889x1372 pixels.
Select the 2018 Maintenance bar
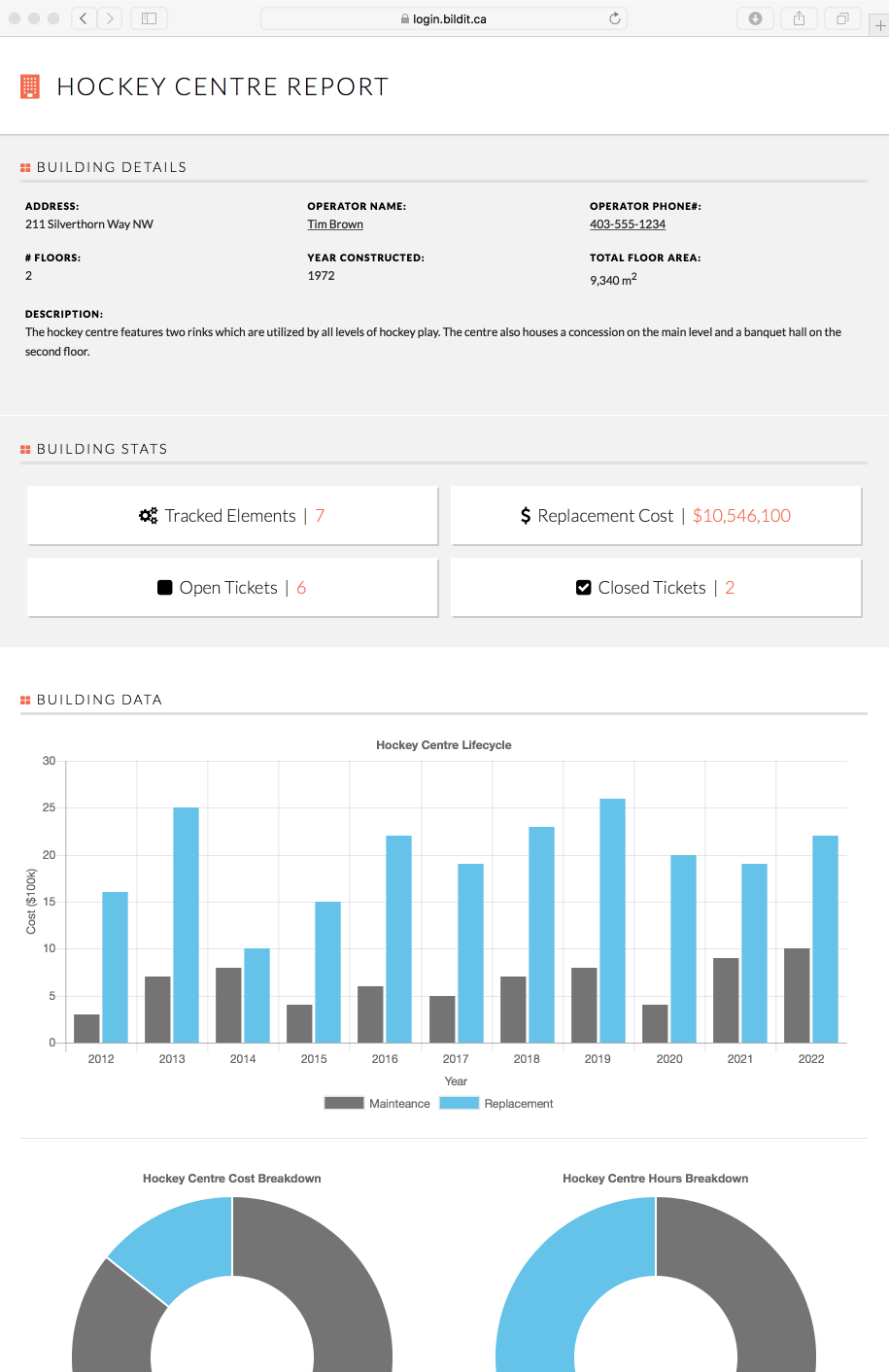pos(513,1010)
